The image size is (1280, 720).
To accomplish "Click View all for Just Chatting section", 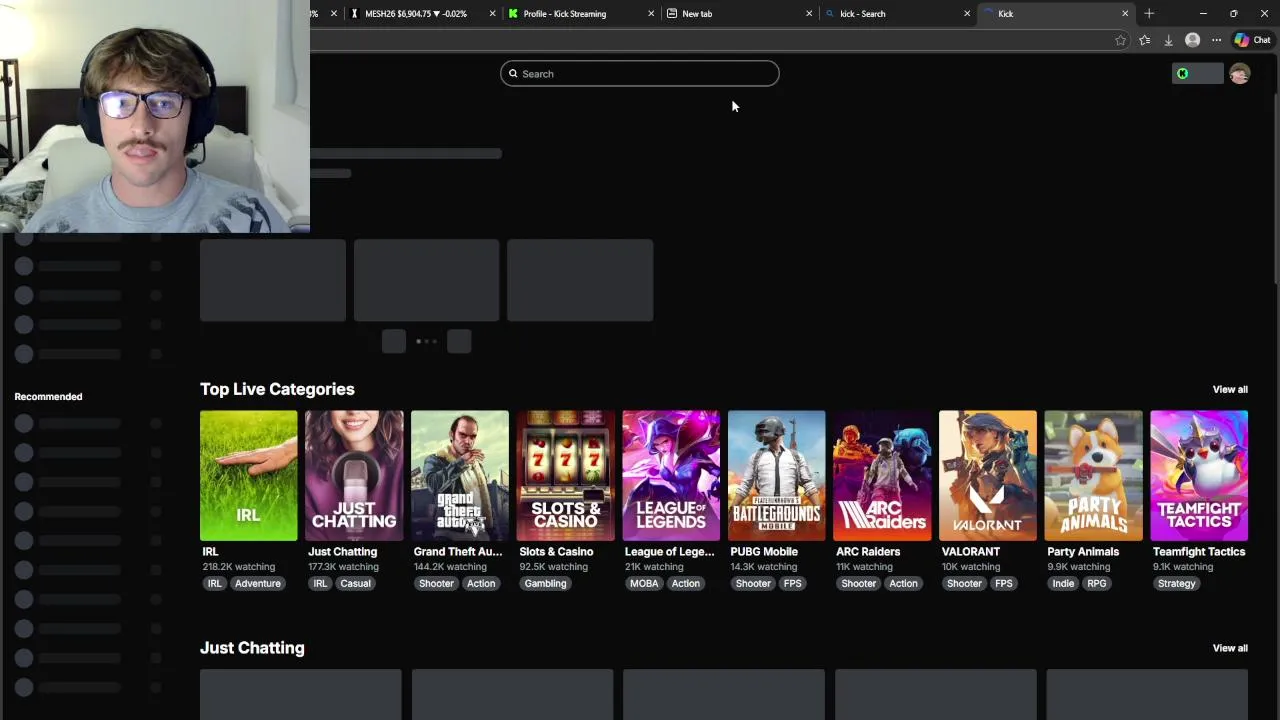I will tap(1230, 648).
